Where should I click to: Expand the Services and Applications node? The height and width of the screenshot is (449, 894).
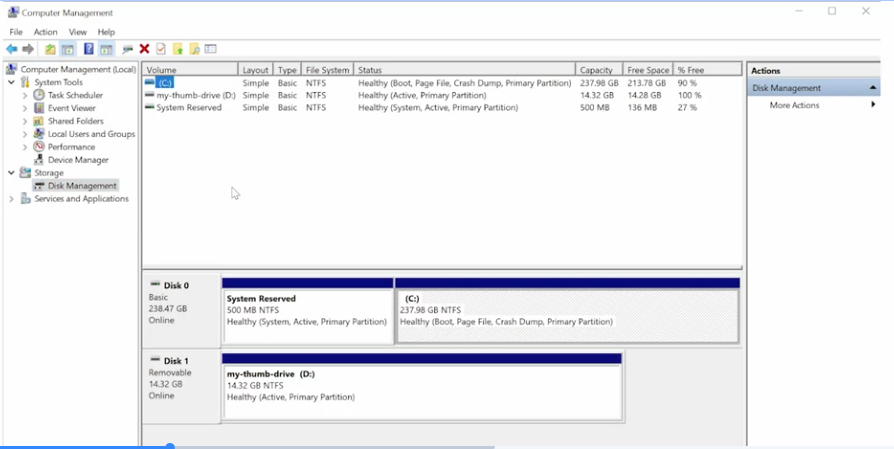(x=11, y=199)
